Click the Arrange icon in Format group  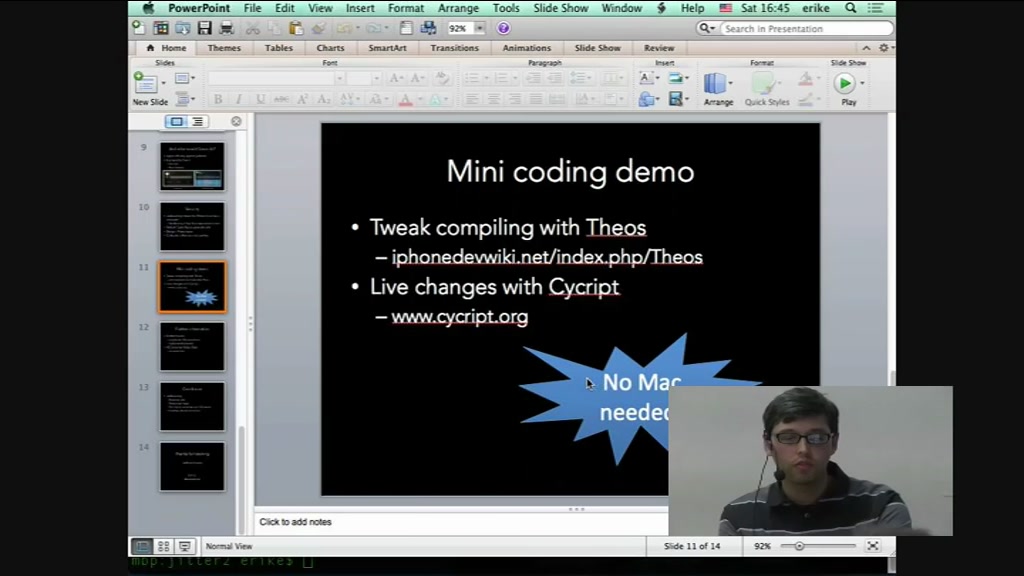coord(714,84)
